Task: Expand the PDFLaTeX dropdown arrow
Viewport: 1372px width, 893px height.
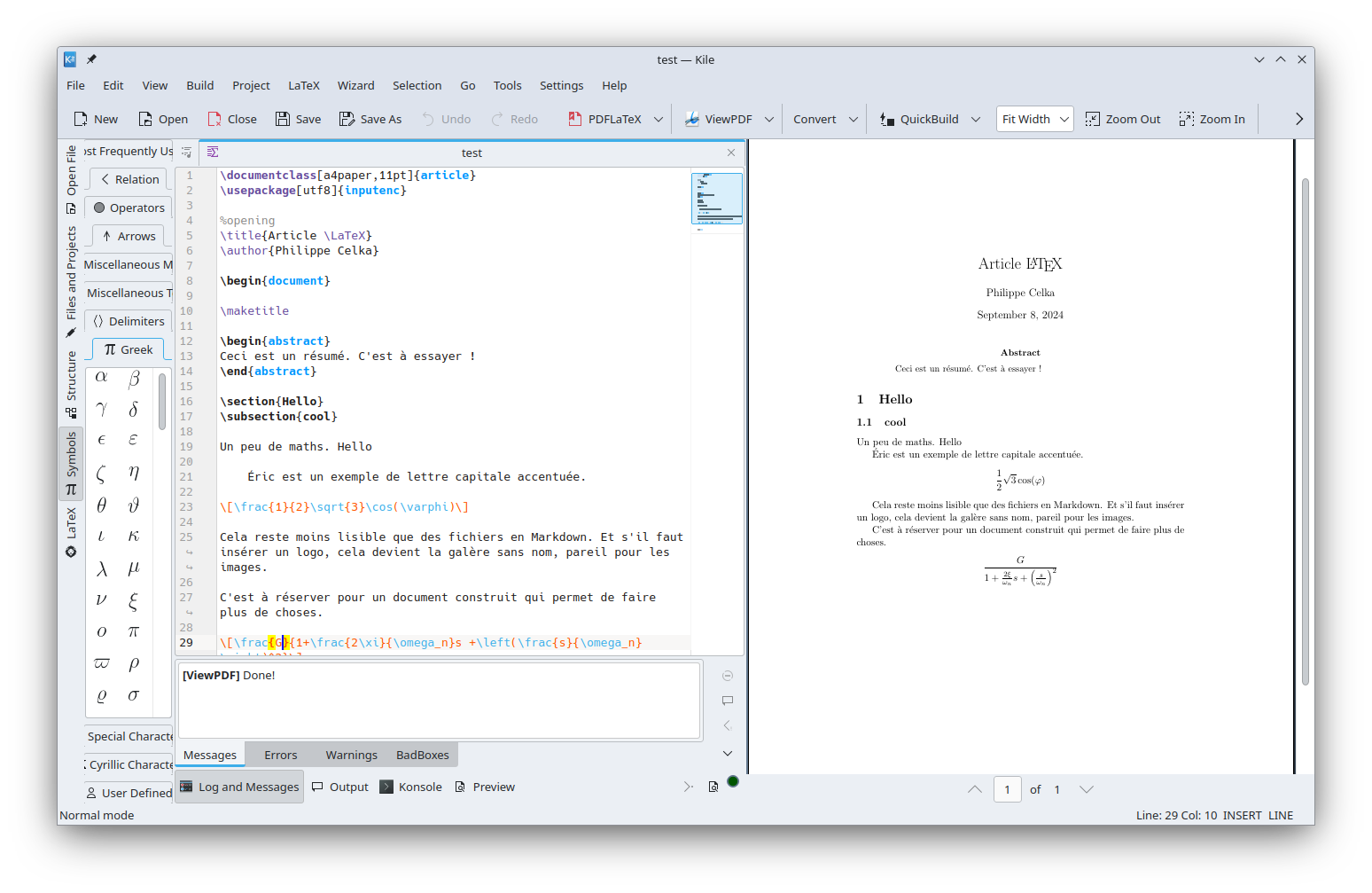Action: 659,119
